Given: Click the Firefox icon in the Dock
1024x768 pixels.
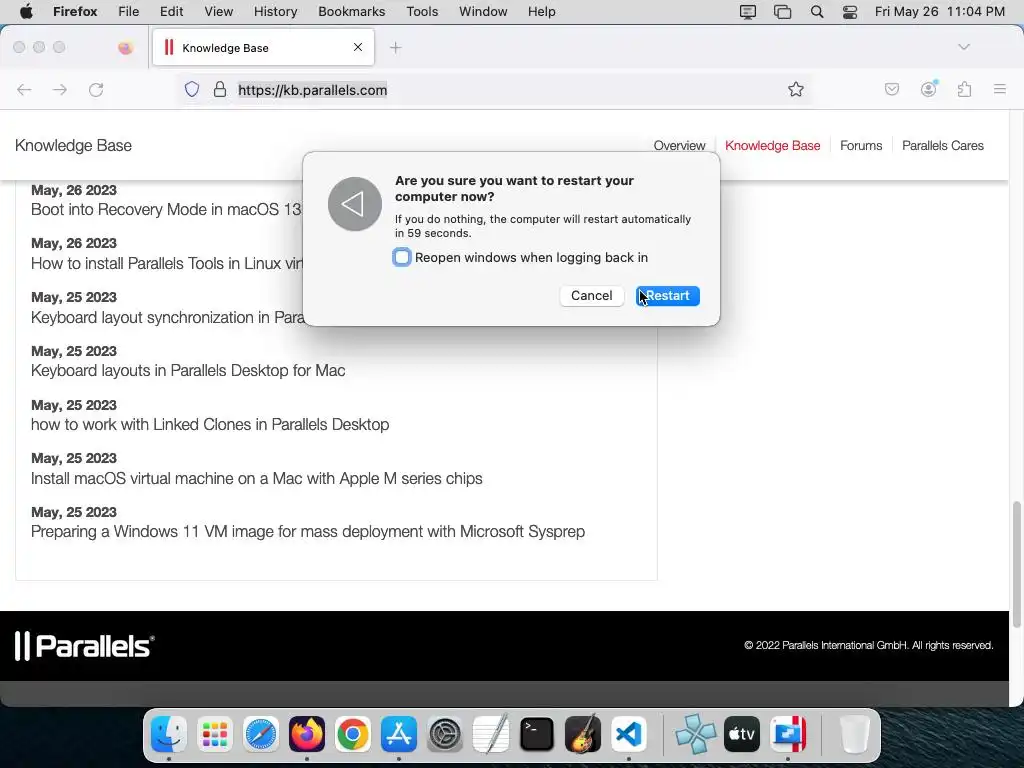Looking at the screenshot, I should pos(306,734).
